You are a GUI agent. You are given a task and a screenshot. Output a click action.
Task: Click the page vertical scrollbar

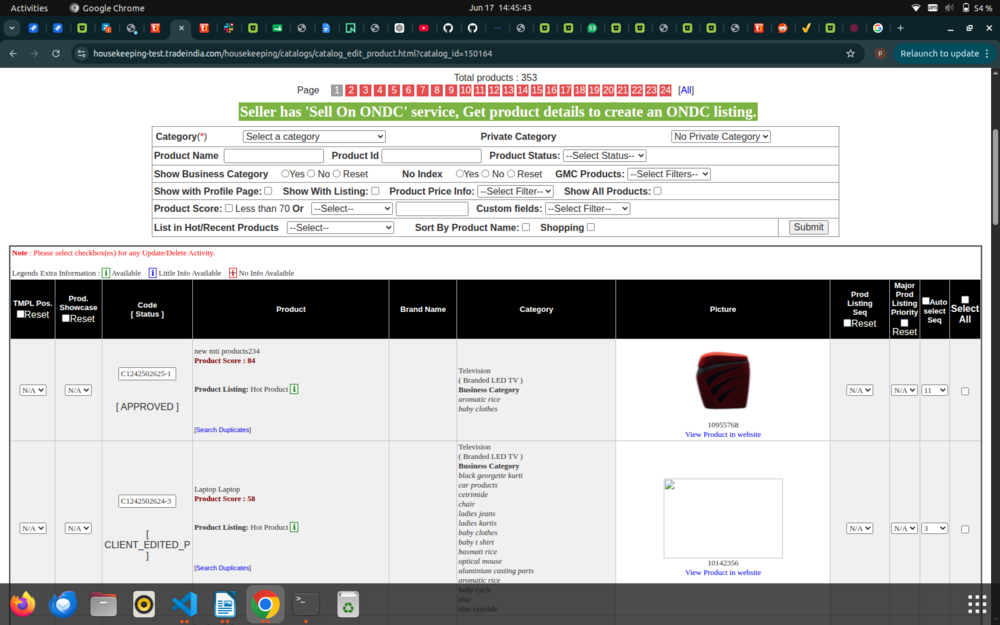pyautogui.click(x=996, y=176)
